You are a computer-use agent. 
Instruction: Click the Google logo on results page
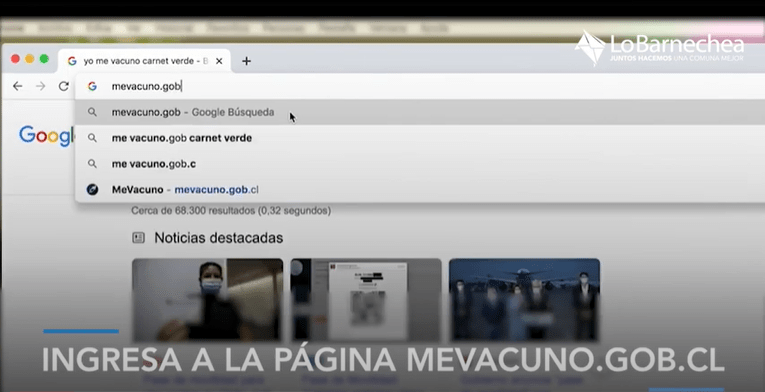pyautogui.click(x=47, y=136)
